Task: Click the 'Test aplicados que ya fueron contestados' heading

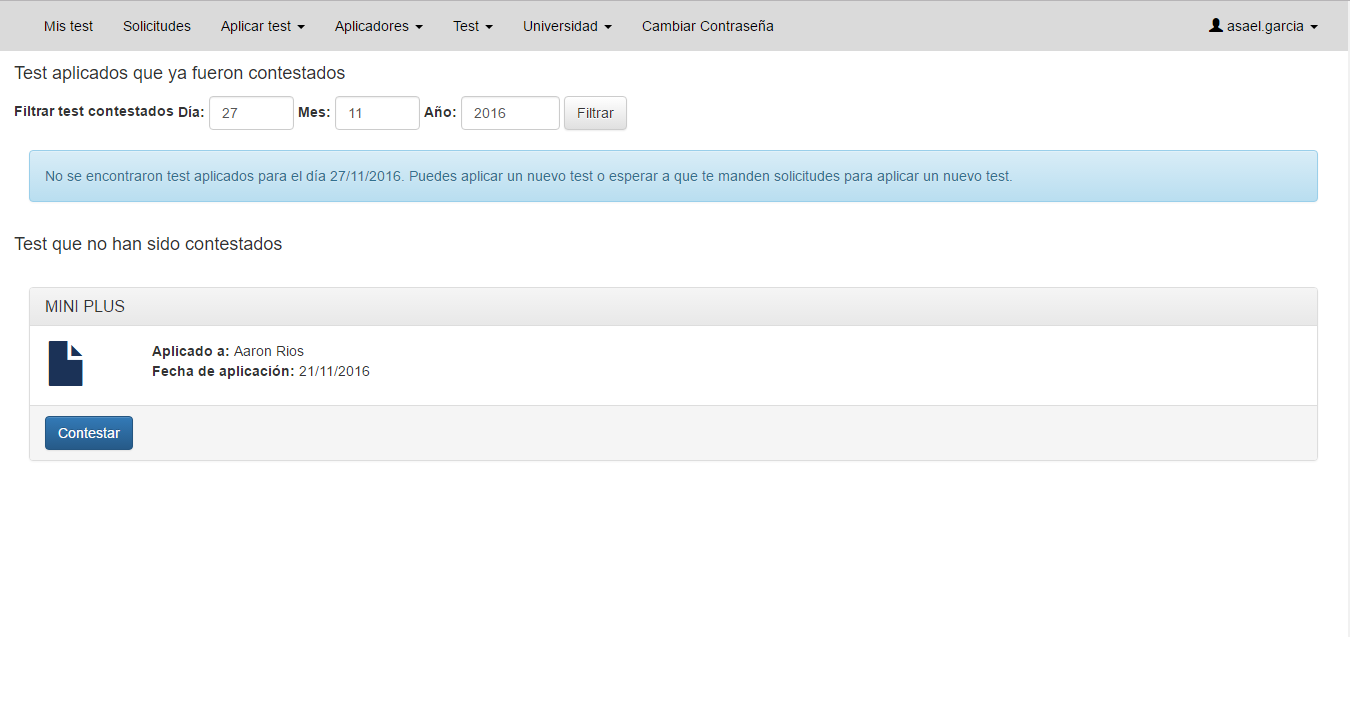Action: pos(180,73)
